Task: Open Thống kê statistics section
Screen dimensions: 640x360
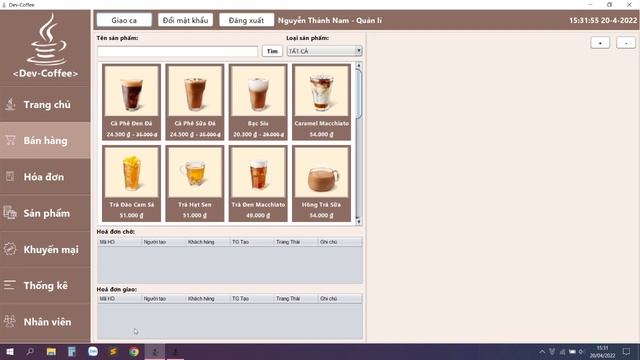Action: 45,285
